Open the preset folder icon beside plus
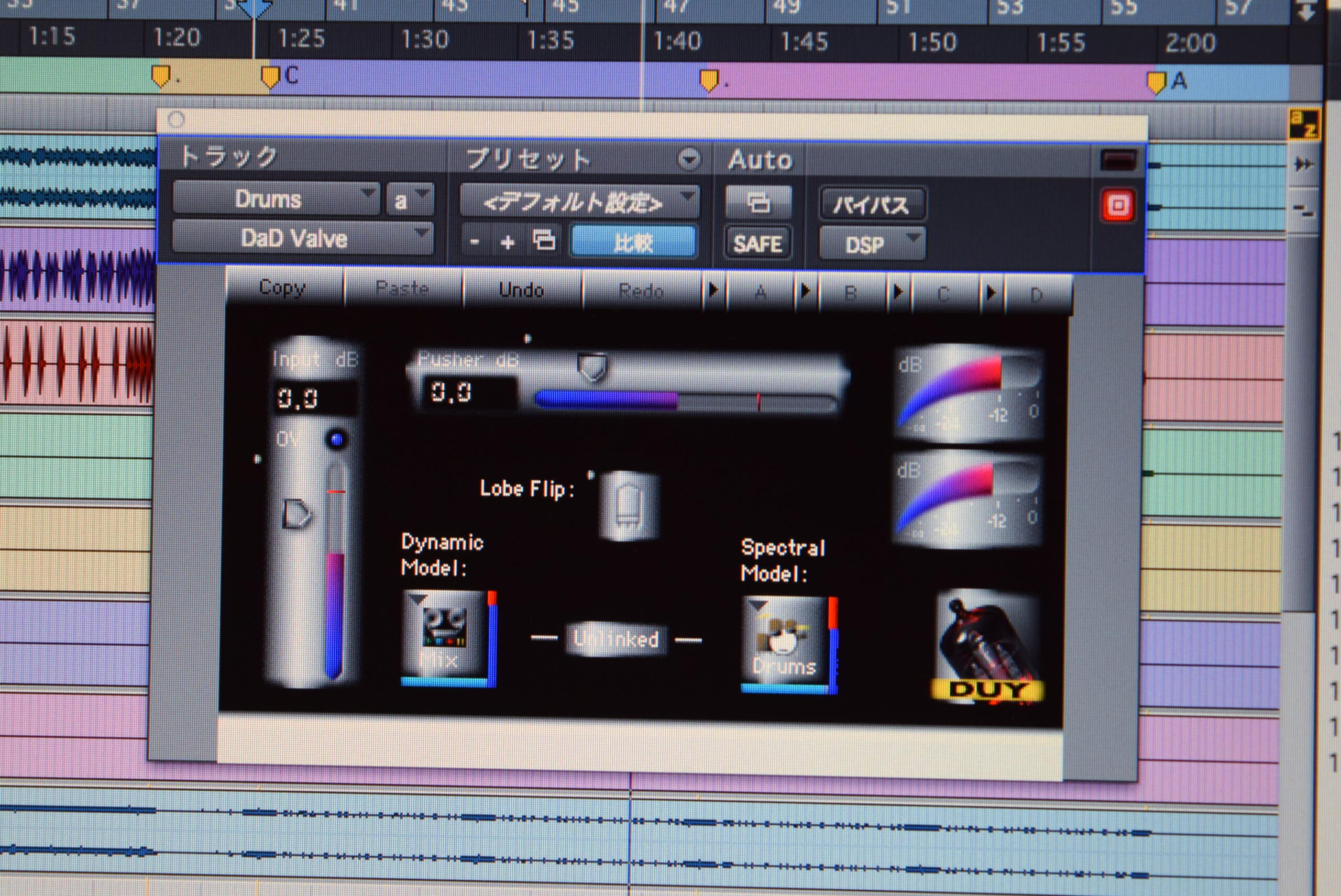1341x896 pixels. coord(544,241)
